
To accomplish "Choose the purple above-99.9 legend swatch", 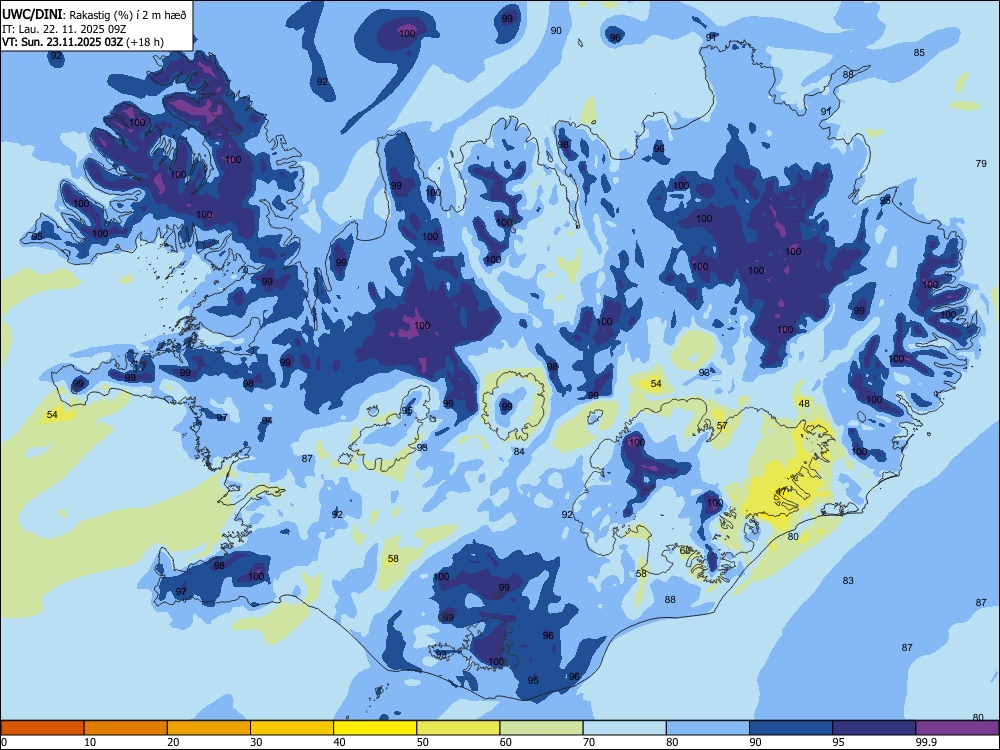I will (957, 728).
